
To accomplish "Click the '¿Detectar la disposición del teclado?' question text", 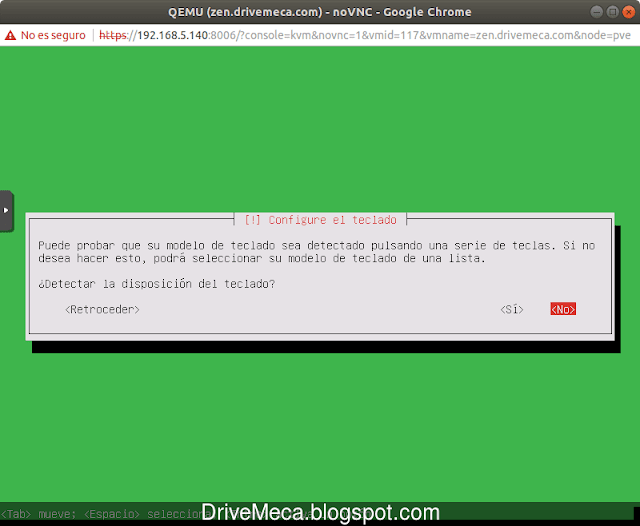I will [157, 284].
